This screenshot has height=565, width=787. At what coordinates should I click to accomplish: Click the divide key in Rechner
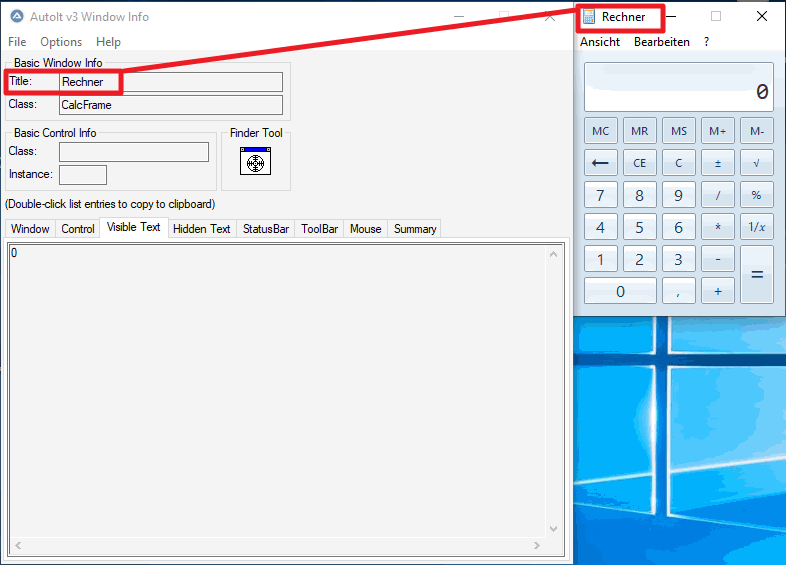coord(718,195)
